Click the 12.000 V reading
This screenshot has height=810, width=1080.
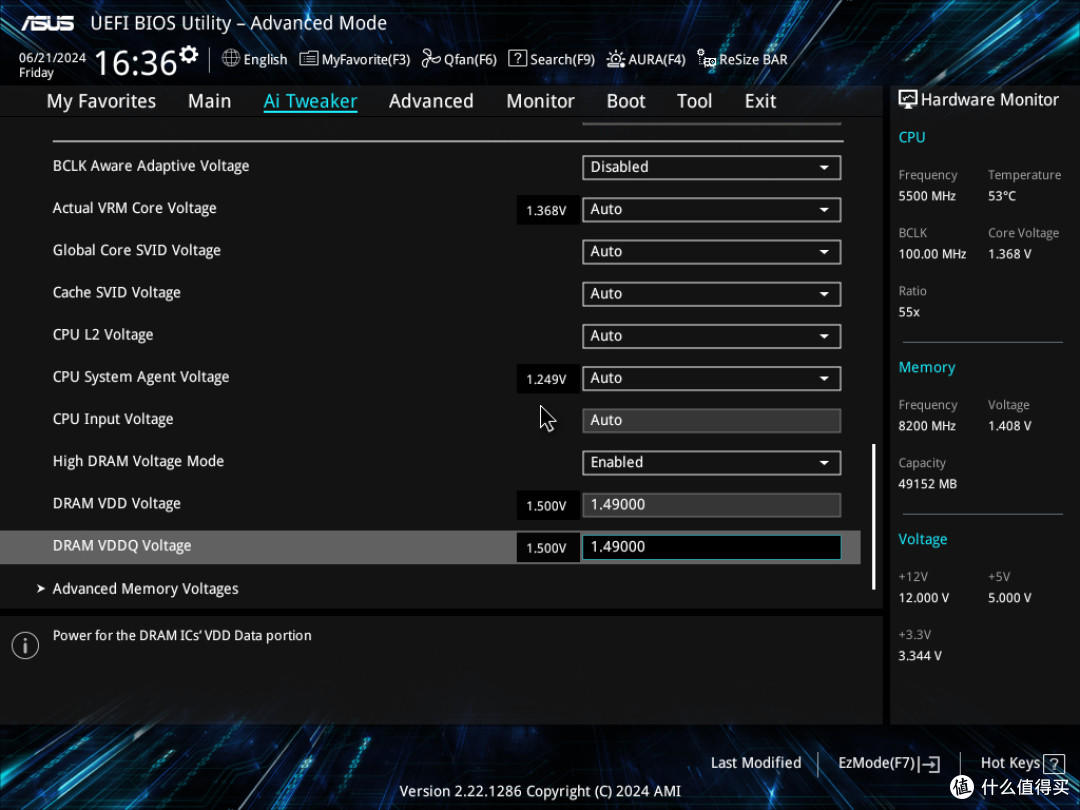tap(924, 598)
